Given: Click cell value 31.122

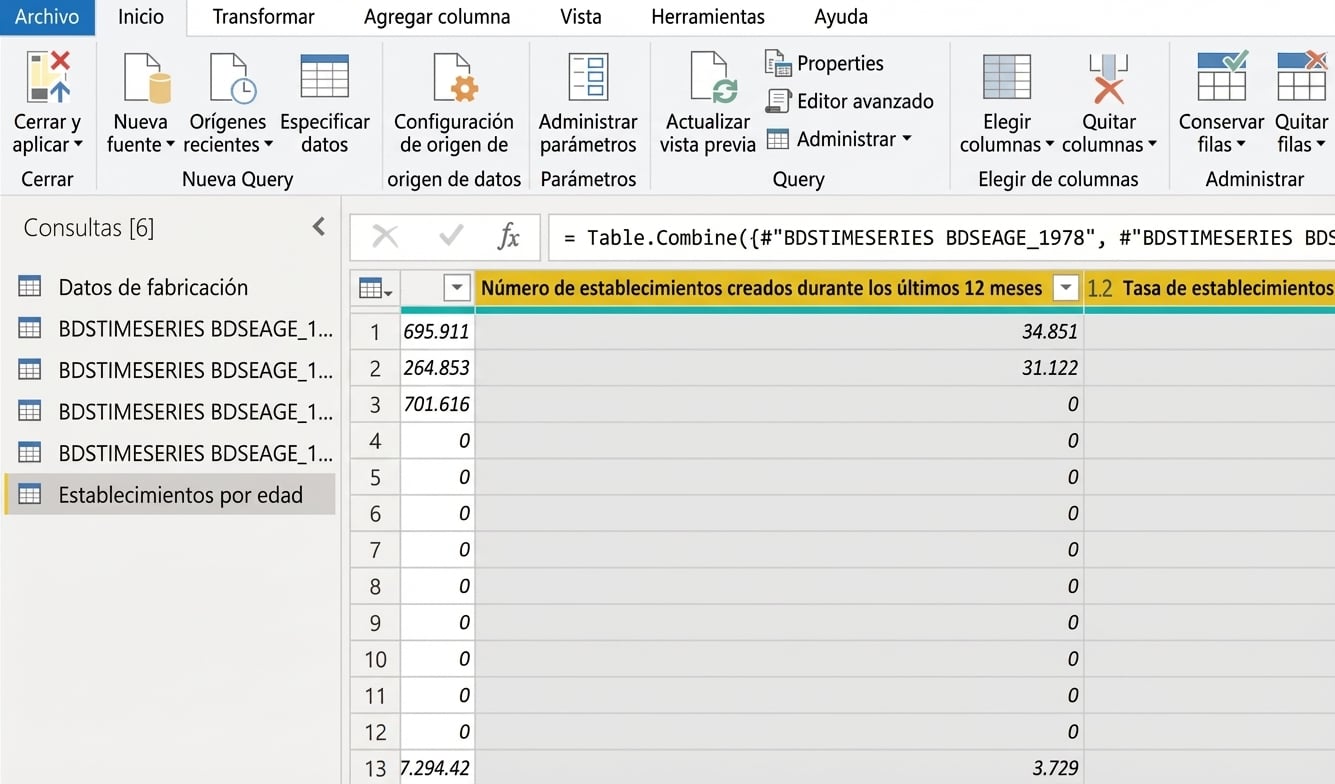Looking at the screenshot, I should pos(1050,368).
